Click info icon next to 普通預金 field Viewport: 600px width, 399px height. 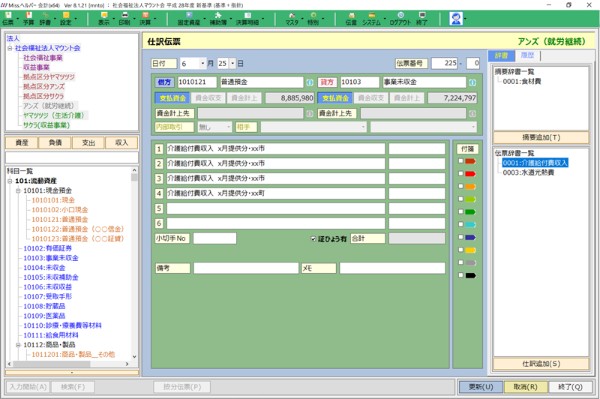[310, 82]
